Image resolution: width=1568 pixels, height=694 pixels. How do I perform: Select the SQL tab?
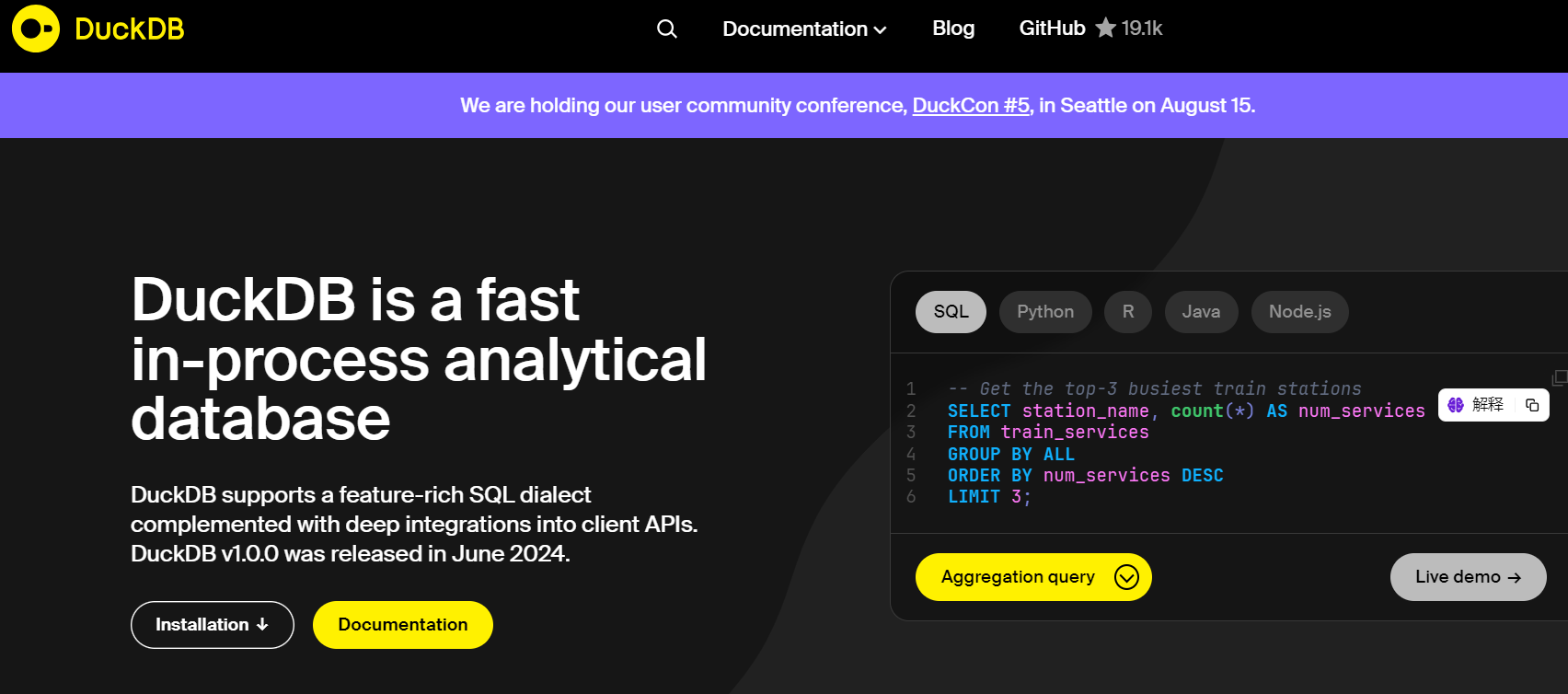click(x=951, y=312)
